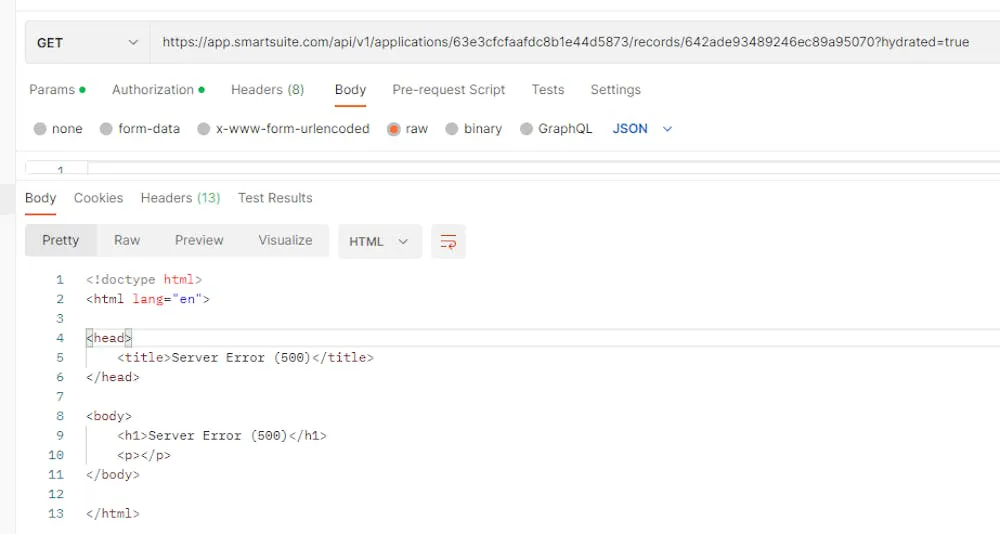Screen dimensions: 1000x534
Task: Click the empty <p></p> line
Action: point(144,456)
